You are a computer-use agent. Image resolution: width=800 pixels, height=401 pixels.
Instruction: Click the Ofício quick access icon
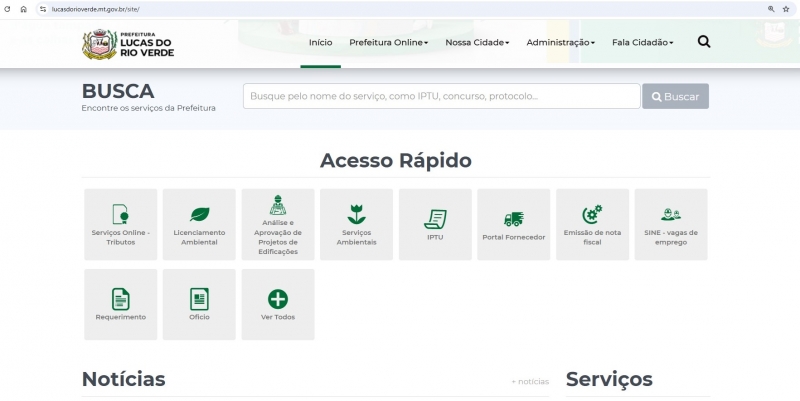click(x=199, y=299)
